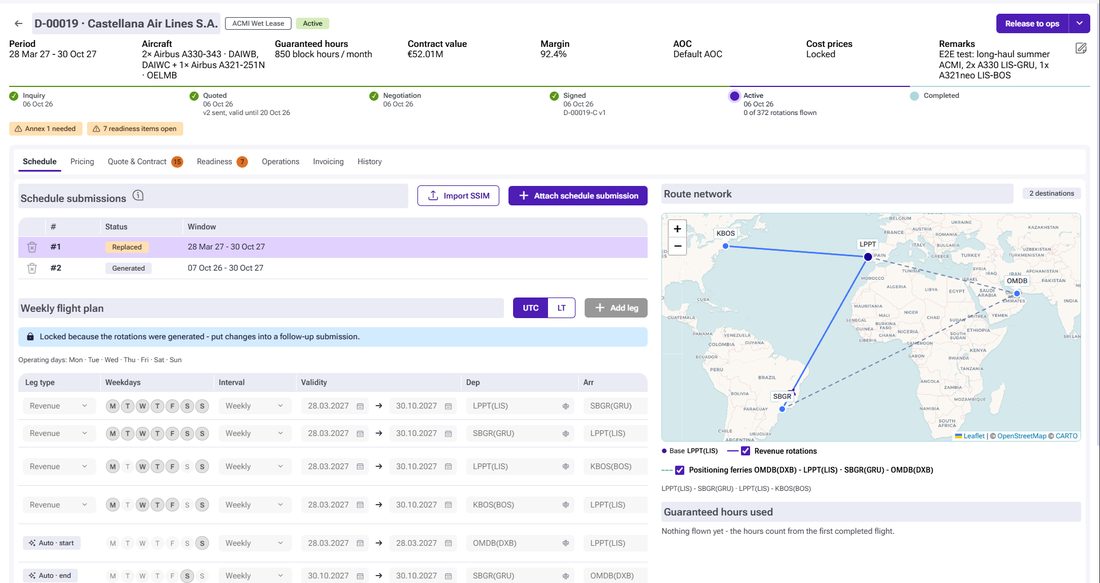This screenshot has width=1100, height=583.
Task: Open start date calendar for KBOS to LPPT leg
Action: coord(360,504)
